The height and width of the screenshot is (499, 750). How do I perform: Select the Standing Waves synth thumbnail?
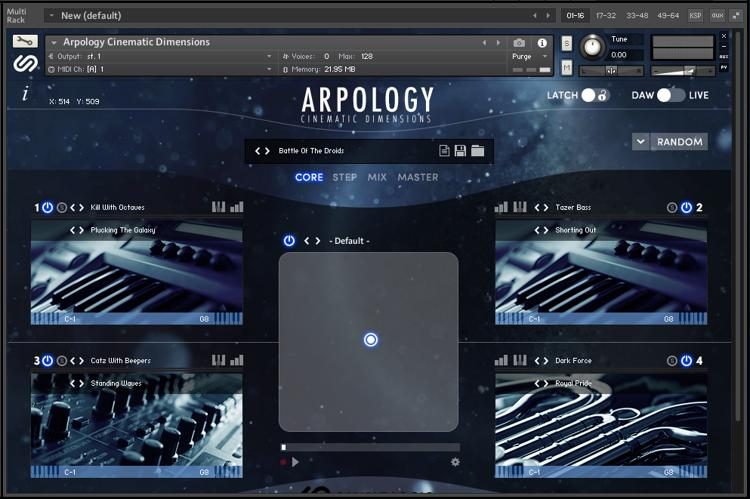(137, 425)
